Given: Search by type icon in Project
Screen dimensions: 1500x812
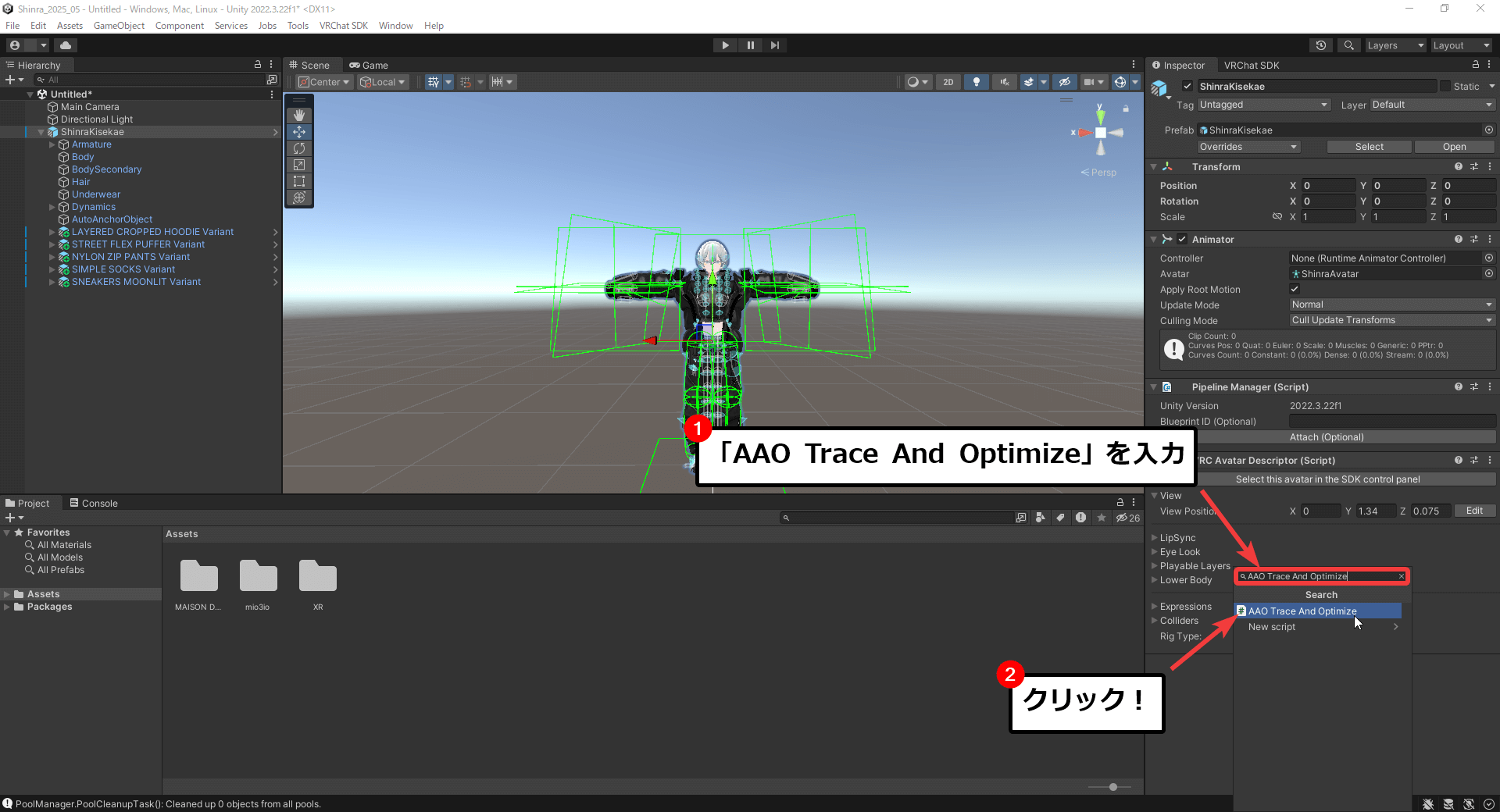Looking at the screenshot, I should click(1041, 518).
